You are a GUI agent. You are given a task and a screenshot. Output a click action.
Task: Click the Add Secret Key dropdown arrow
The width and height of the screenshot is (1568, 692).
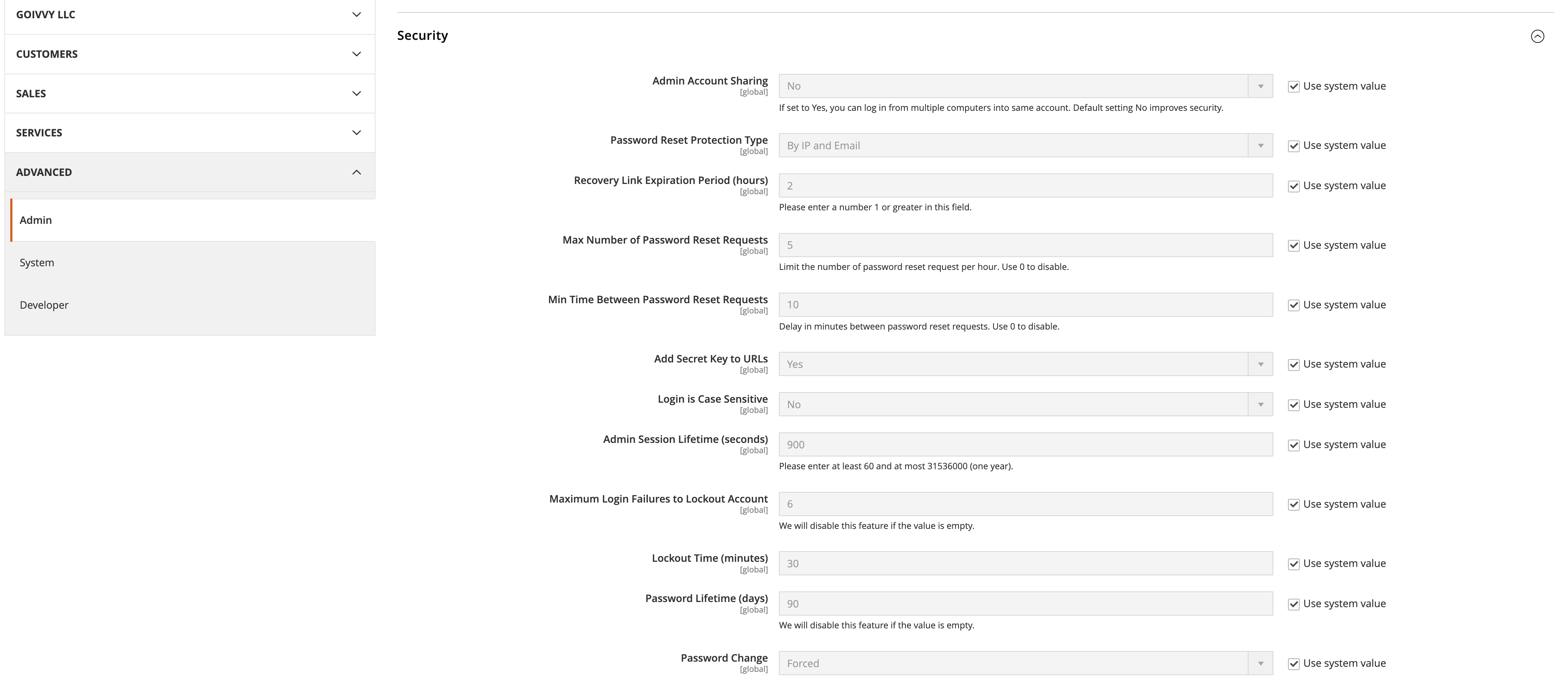click(1260, 364)
